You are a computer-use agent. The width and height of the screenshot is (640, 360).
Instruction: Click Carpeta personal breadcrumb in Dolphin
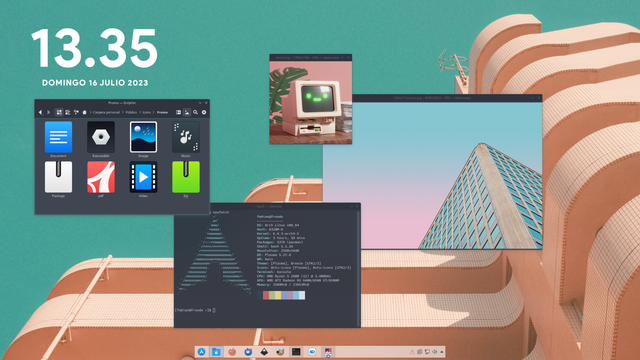click(107, 112)
